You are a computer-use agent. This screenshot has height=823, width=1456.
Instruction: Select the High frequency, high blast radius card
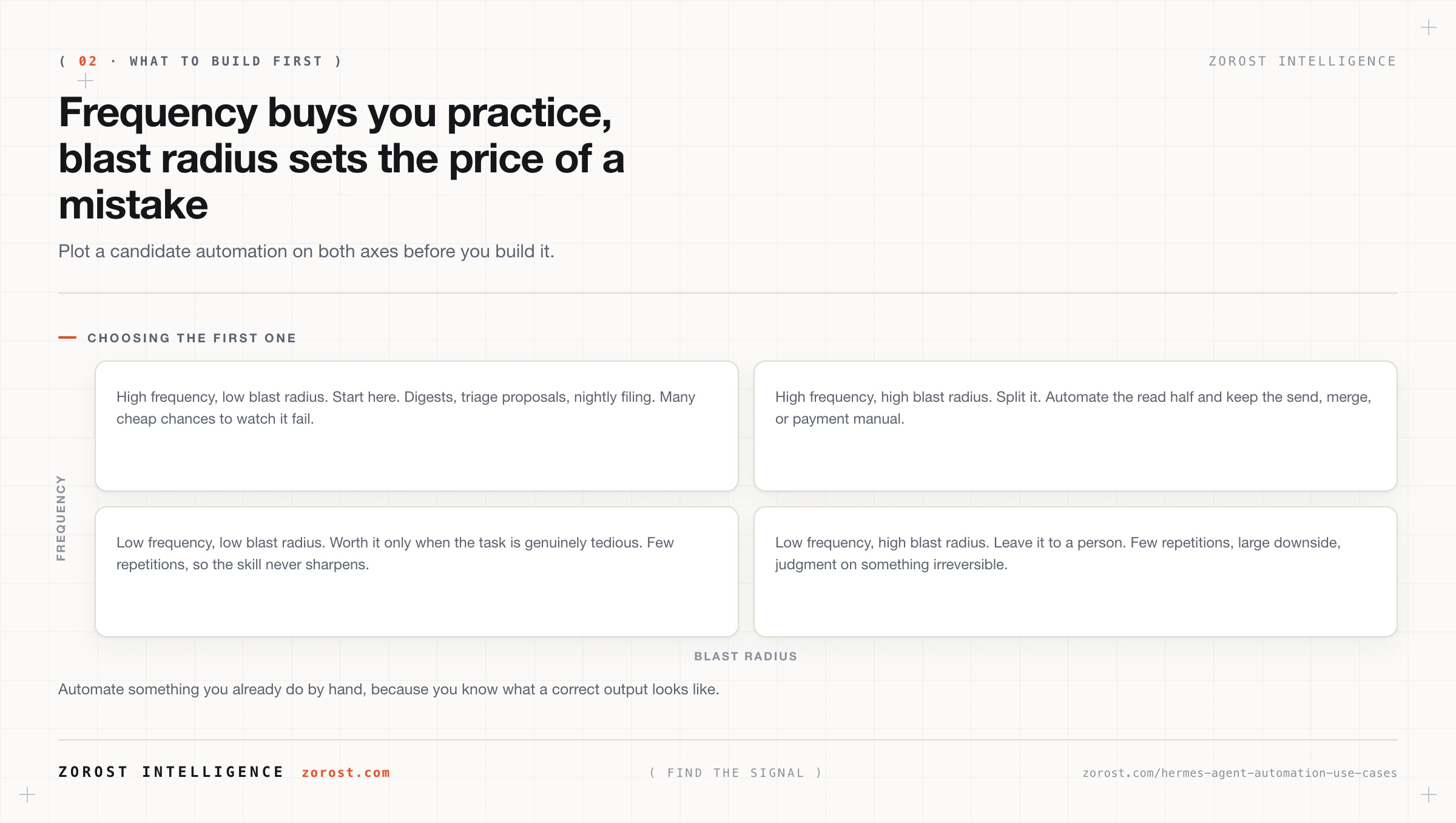1076,426
